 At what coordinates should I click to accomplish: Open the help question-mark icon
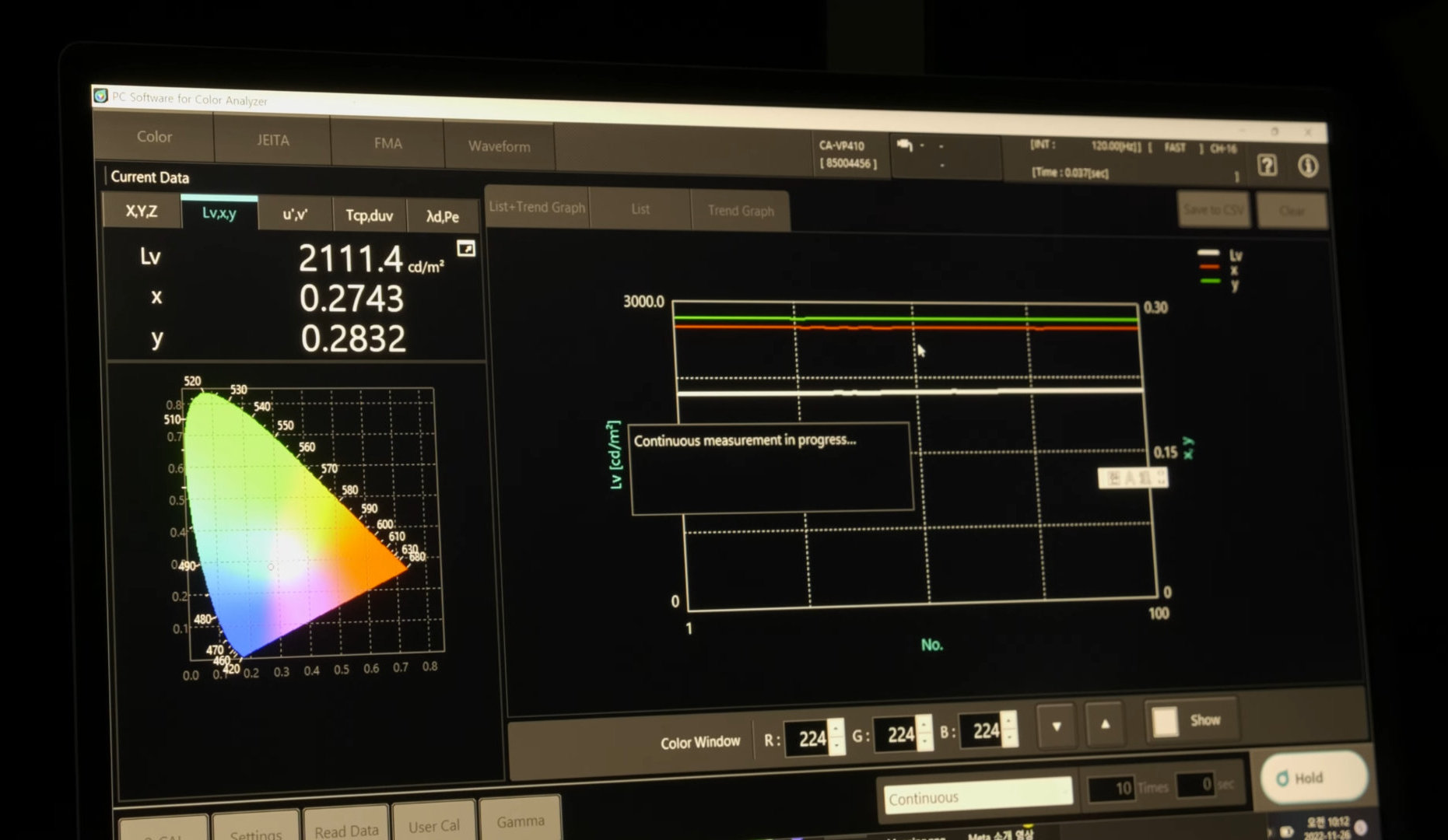1267,165
